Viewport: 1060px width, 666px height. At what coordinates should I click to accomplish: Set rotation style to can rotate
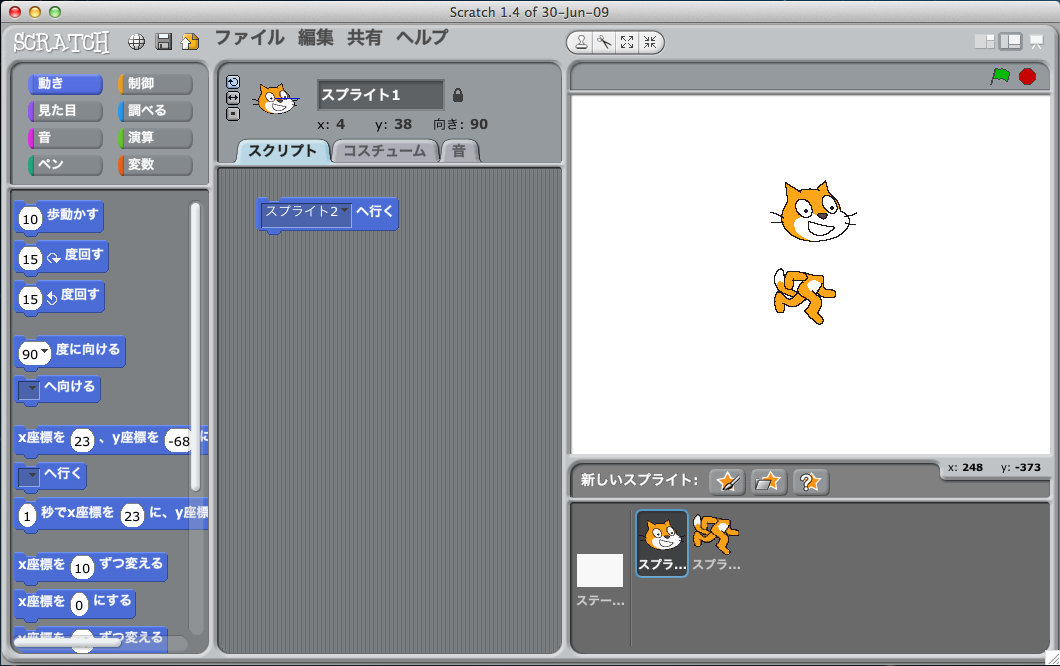[x=233, y=82]
